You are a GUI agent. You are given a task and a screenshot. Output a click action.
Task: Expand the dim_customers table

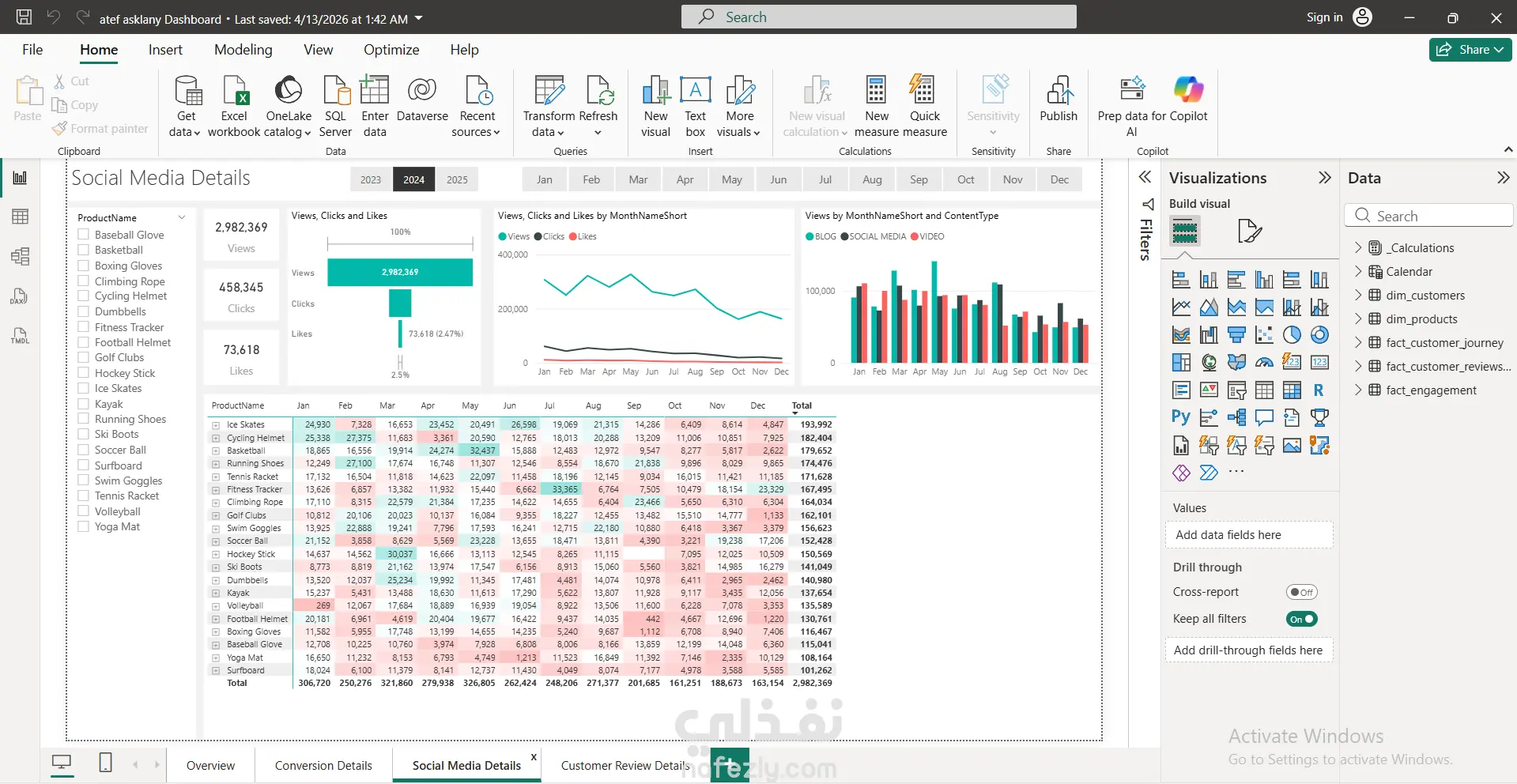point(1358,295)
